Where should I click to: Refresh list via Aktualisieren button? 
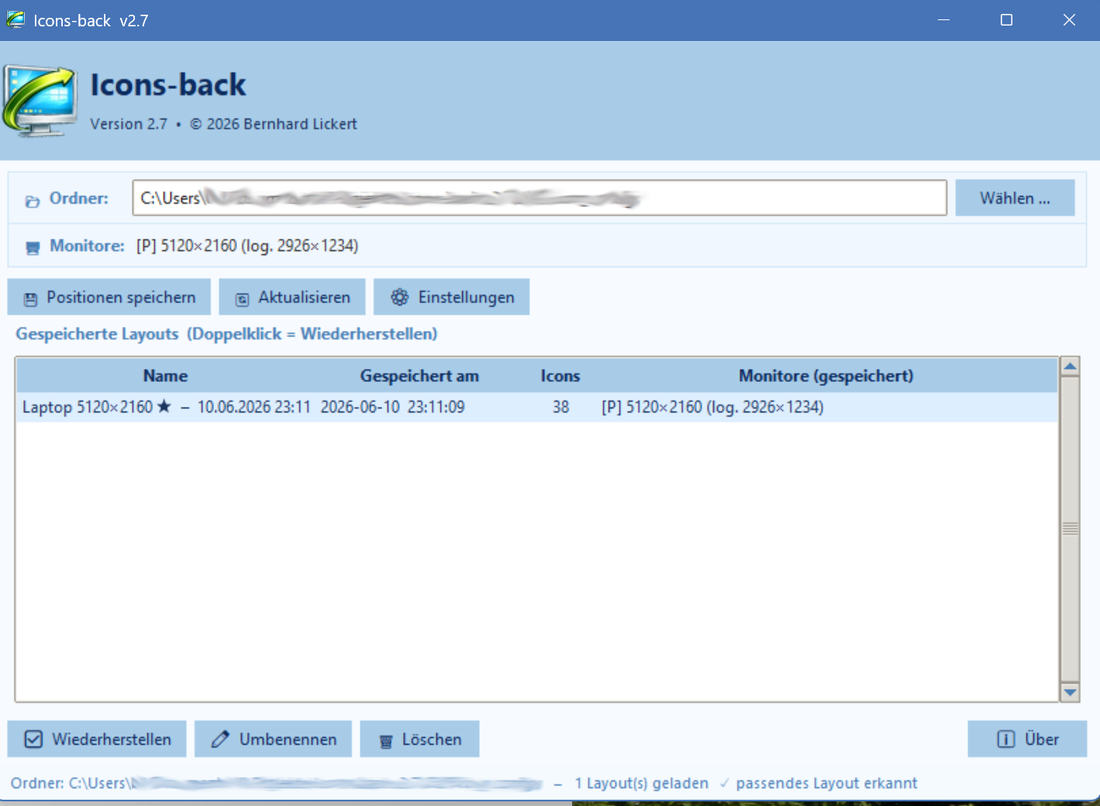(292, 297)
